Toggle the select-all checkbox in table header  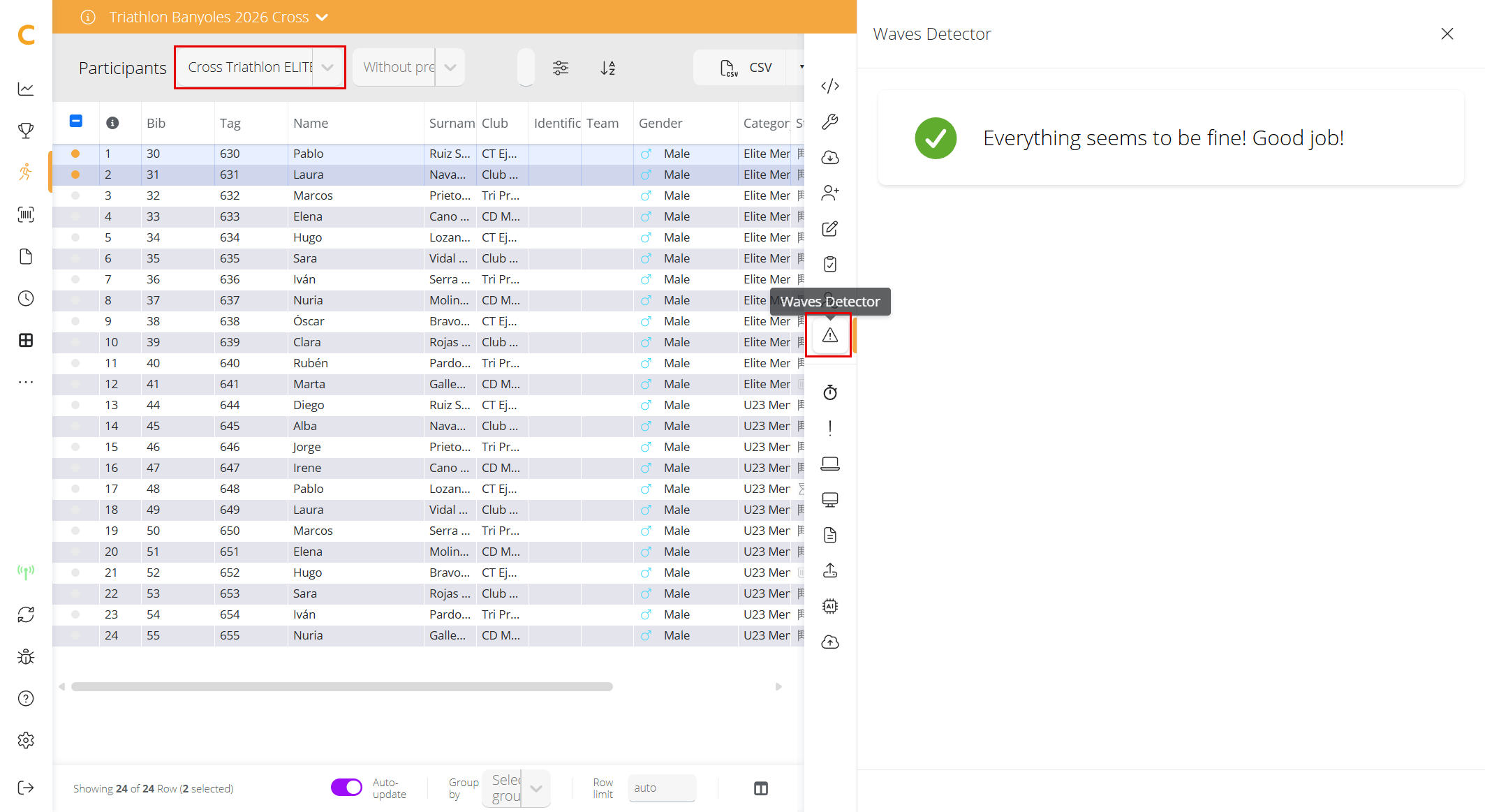(76, 121)
